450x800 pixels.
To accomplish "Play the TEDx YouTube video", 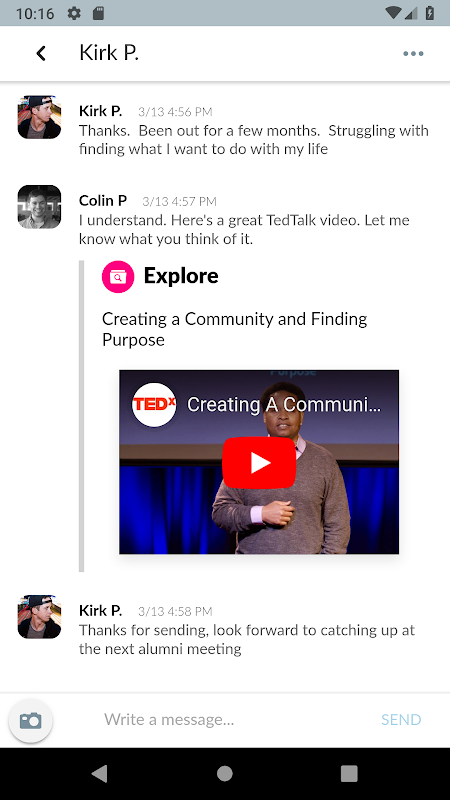I will (x=259, y=463).
